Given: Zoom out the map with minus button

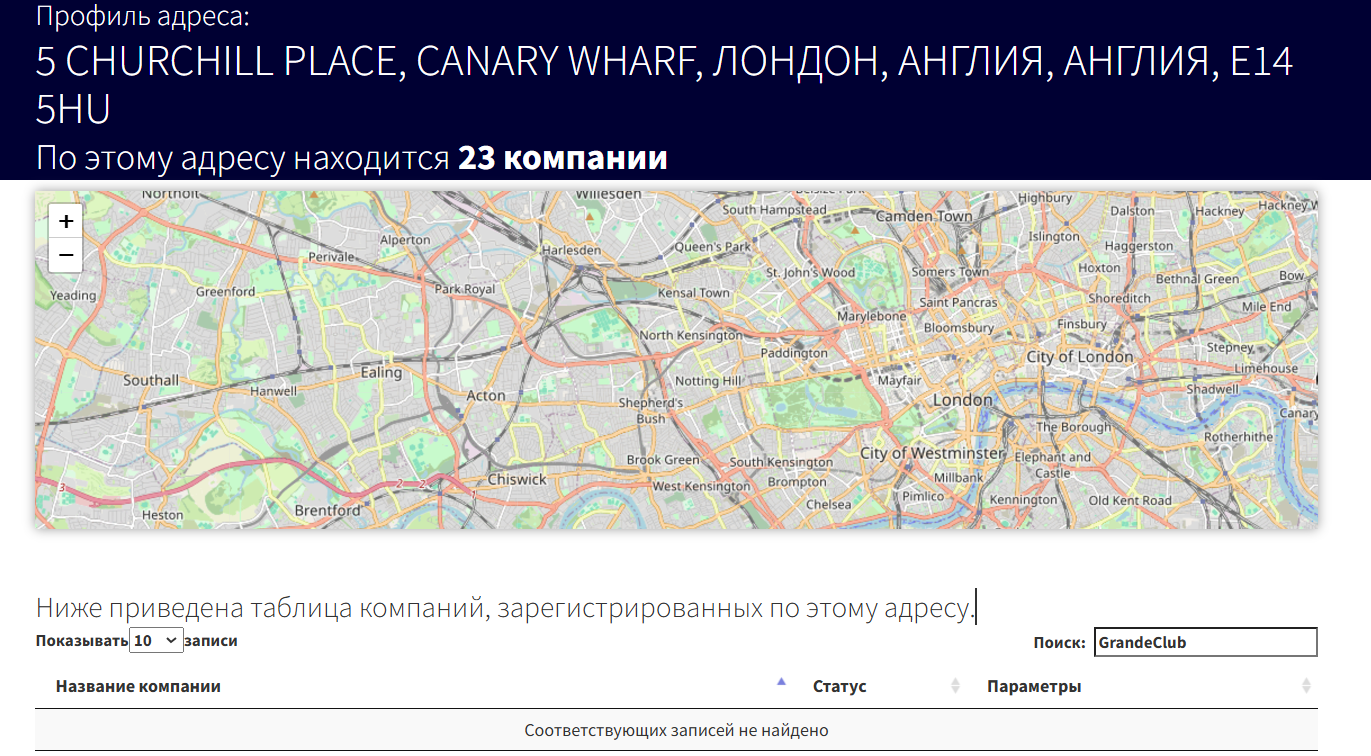Looking at the screenshot, I should [66, 255].
